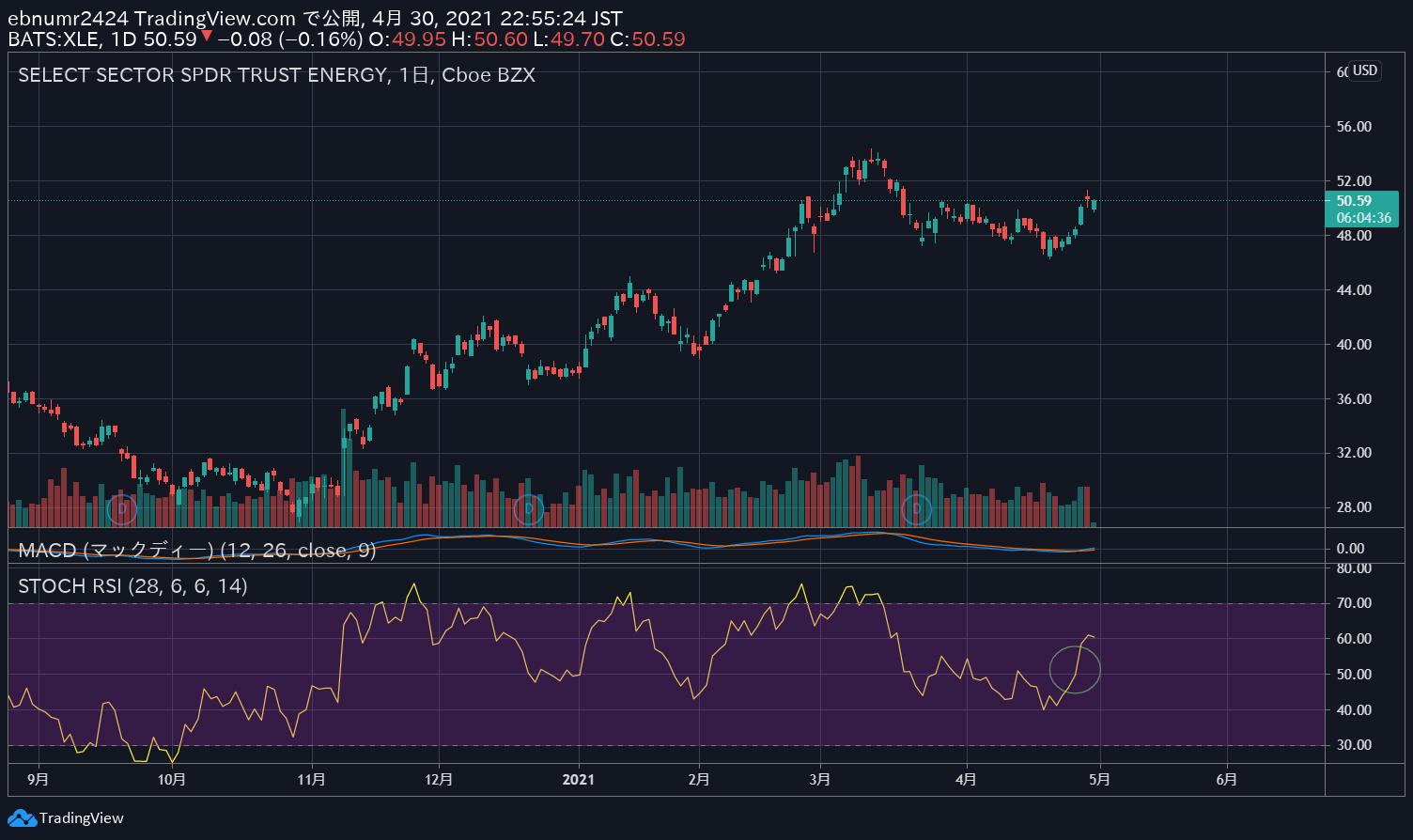Click the open value O:49.95 in header
This screenshot has width=1413, height=840.
coord(407,39)
